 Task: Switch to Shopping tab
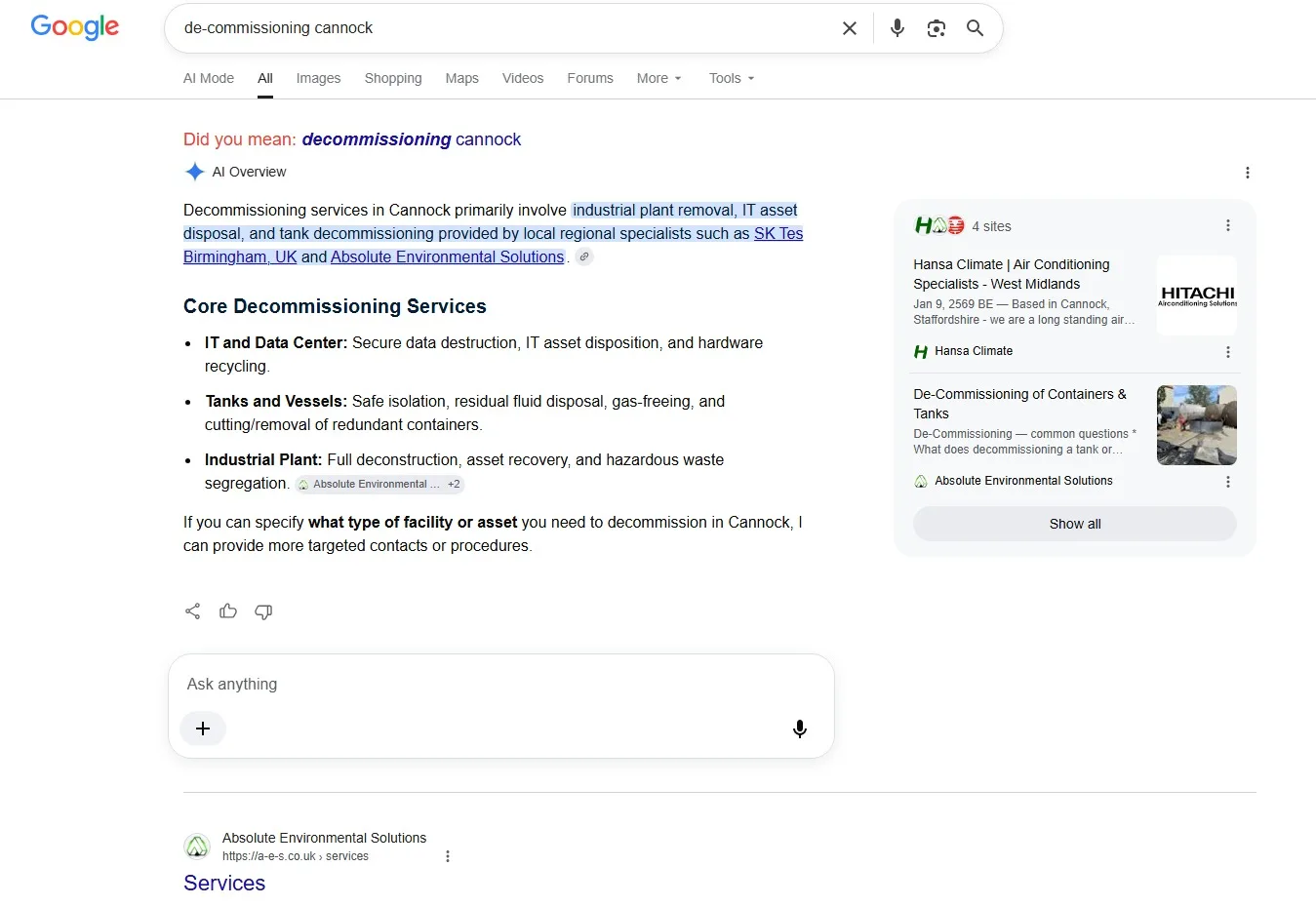[393, 78]
